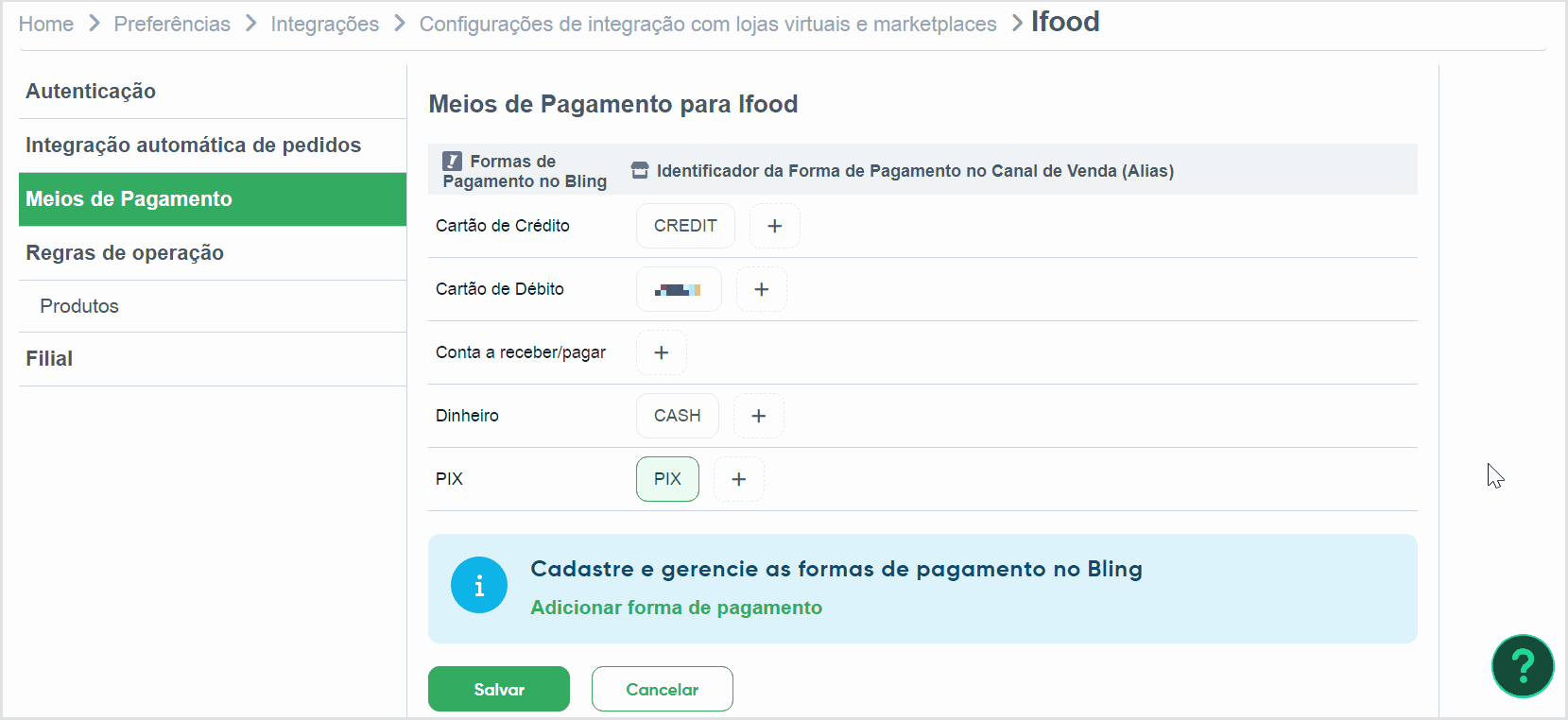Open the Autenticação section
Screen dimensions: 1568x720
tap(91, 92)
